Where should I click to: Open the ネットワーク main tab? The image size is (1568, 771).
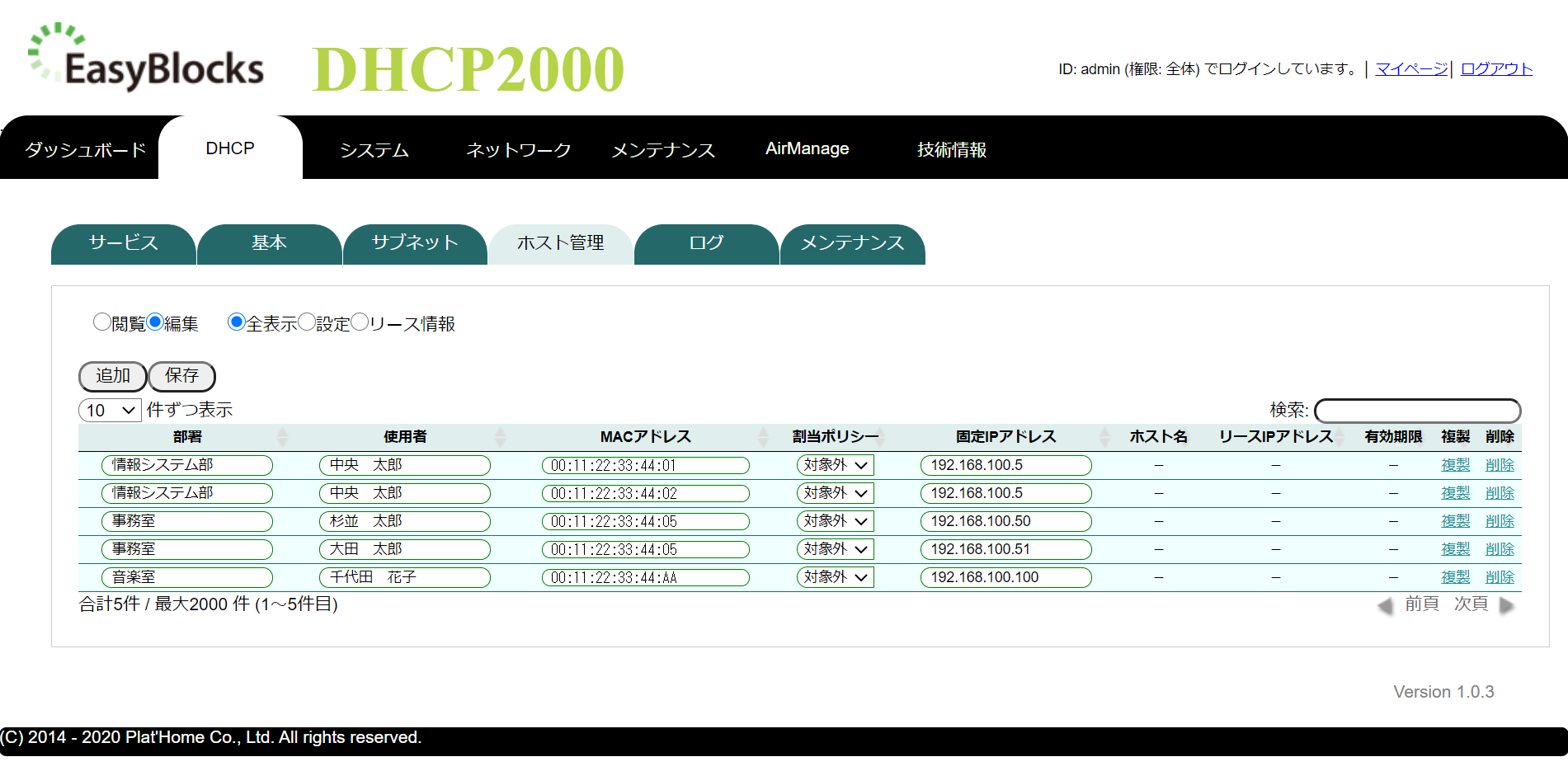click(x=519, y=149)
